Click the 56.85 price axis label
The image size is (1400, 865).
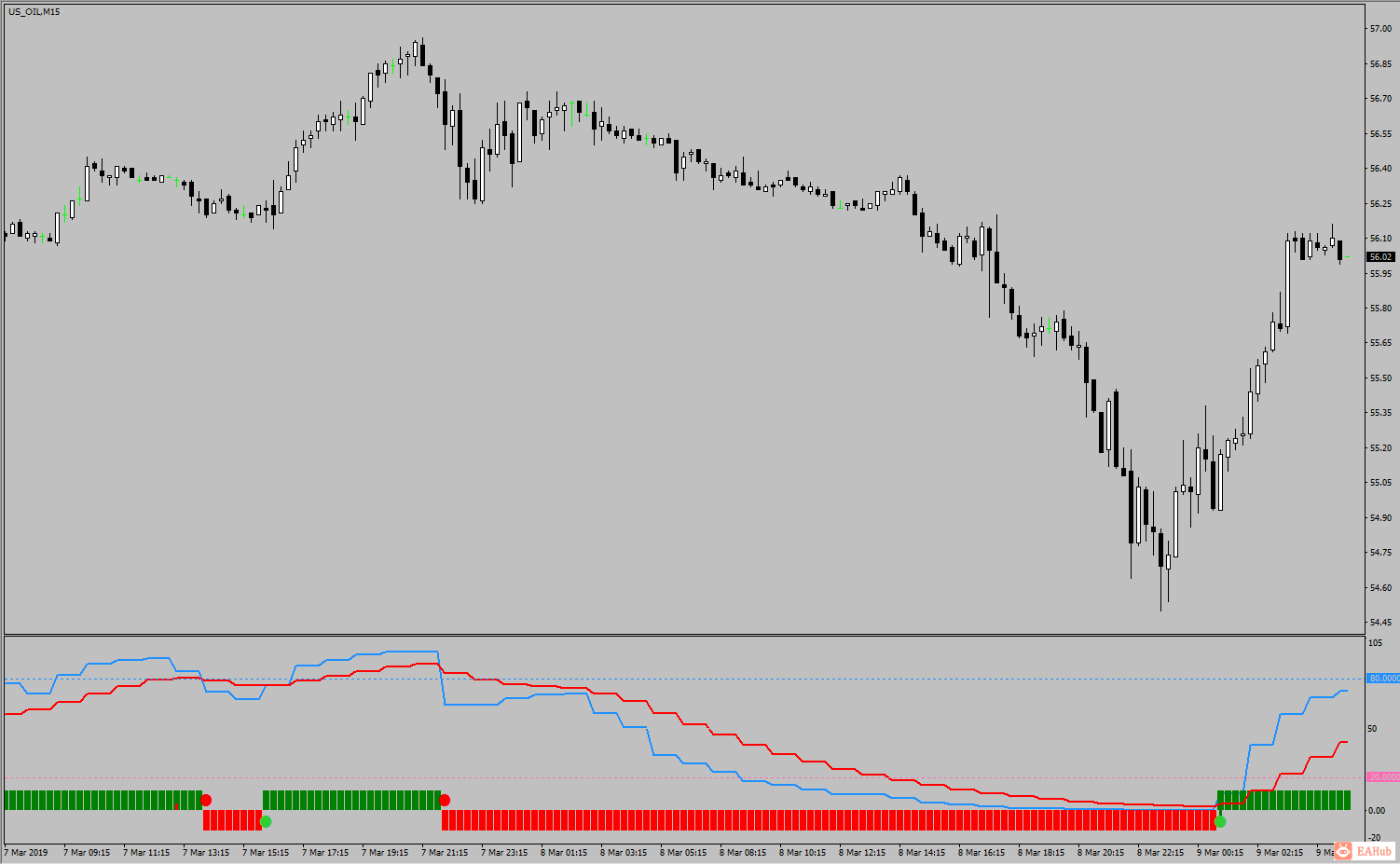coord(1380,64)
